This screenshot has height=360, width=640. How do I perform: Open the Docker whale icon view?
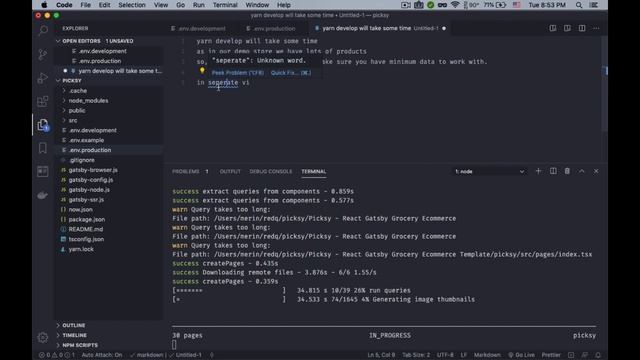[43, 196]
